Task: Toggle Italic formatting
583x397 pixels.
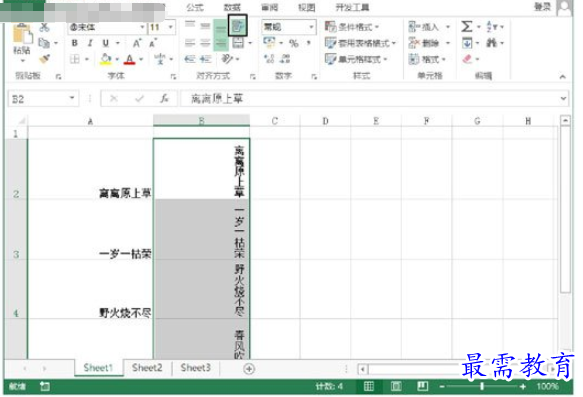Action: [x=90, y=43]
